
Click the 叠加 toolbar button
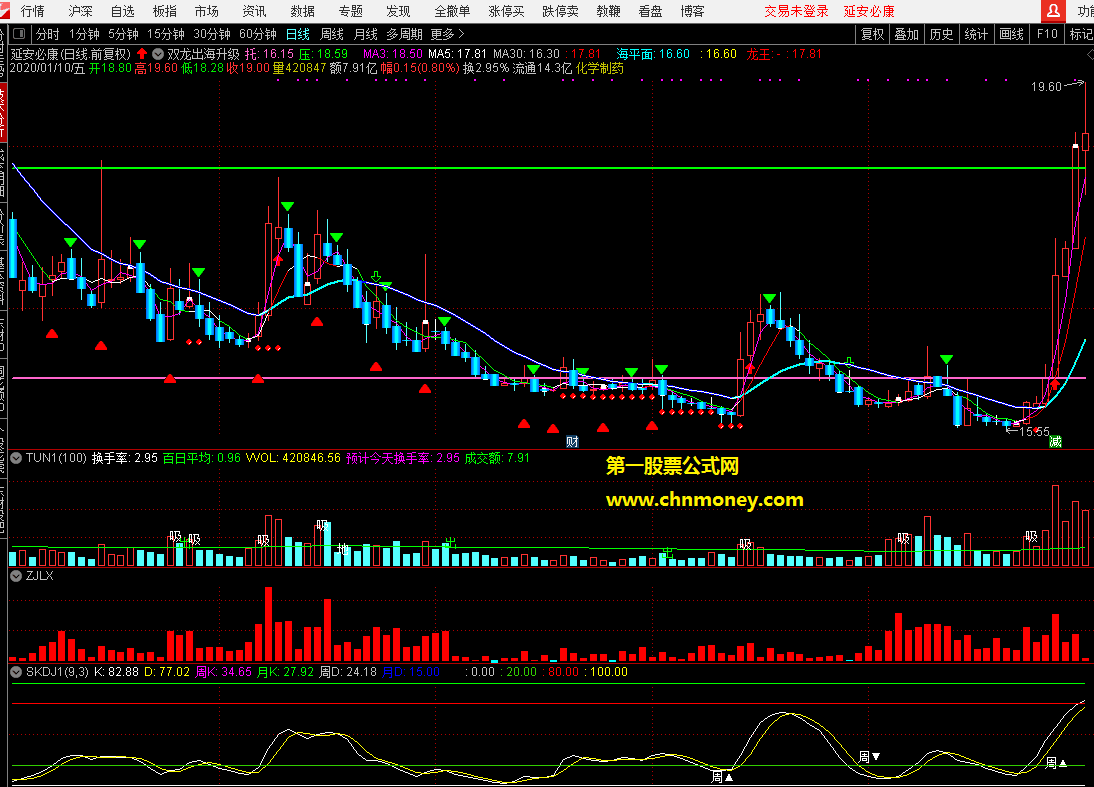[906, 33]
